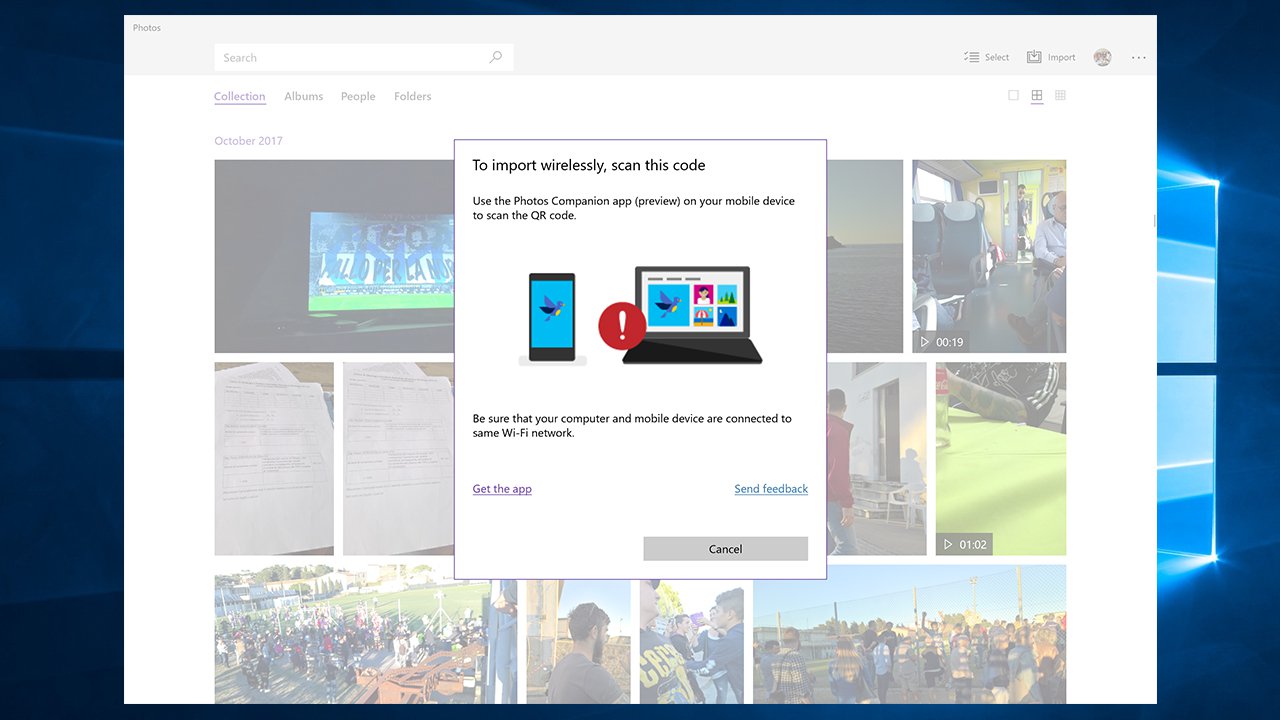Screen dimensions: 1280x720
Task: Click the Select checklist icon
Action: [x=971, y=57]
